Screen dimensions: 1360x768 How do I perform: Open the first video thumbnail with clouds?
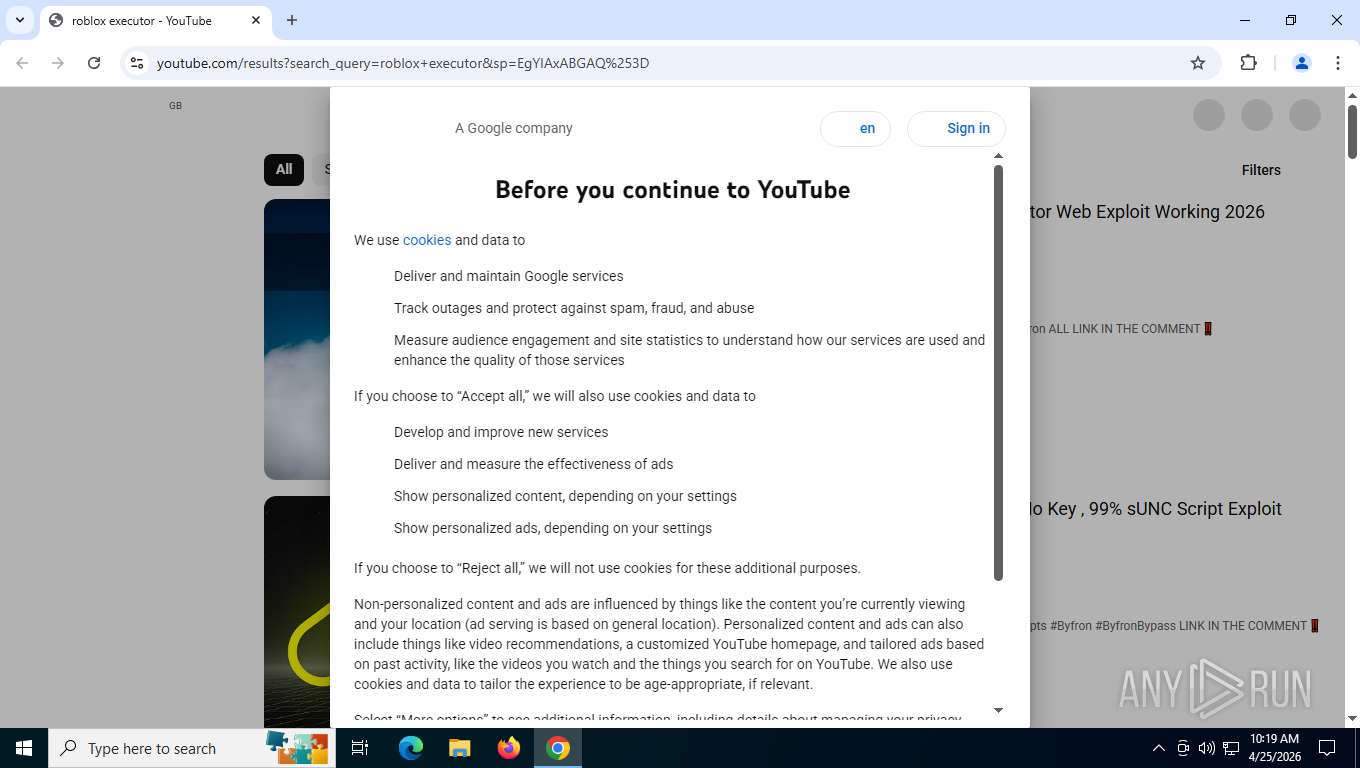(x=297, y=339)
